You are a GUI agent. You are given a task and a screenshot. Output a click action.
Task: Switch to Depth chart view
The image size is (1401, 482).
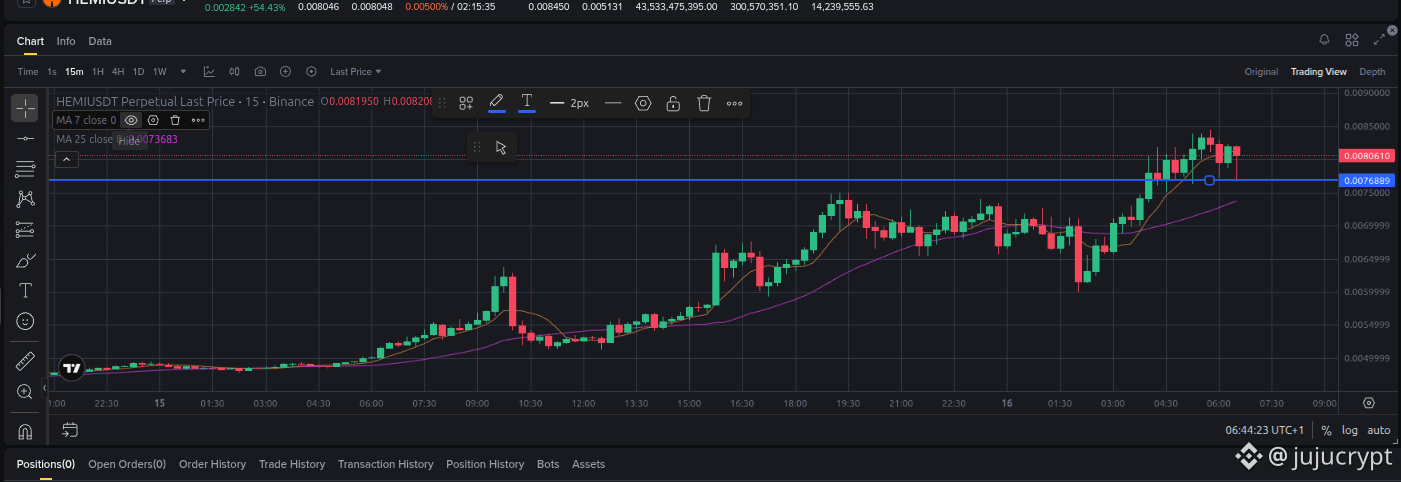click(x=1372, y=72)
